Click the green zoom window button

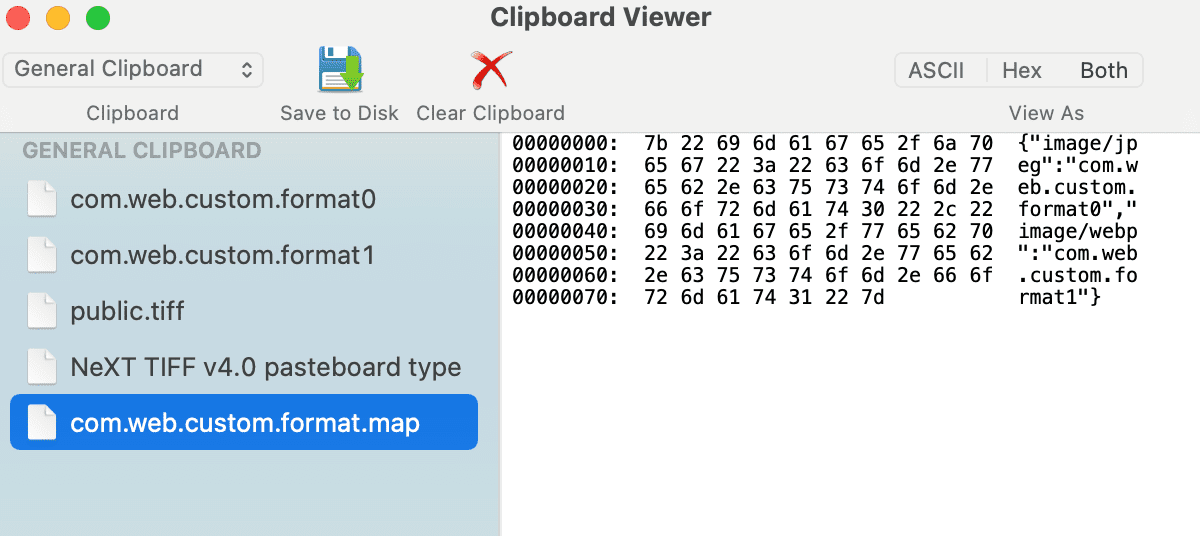(x=97, y=18)
